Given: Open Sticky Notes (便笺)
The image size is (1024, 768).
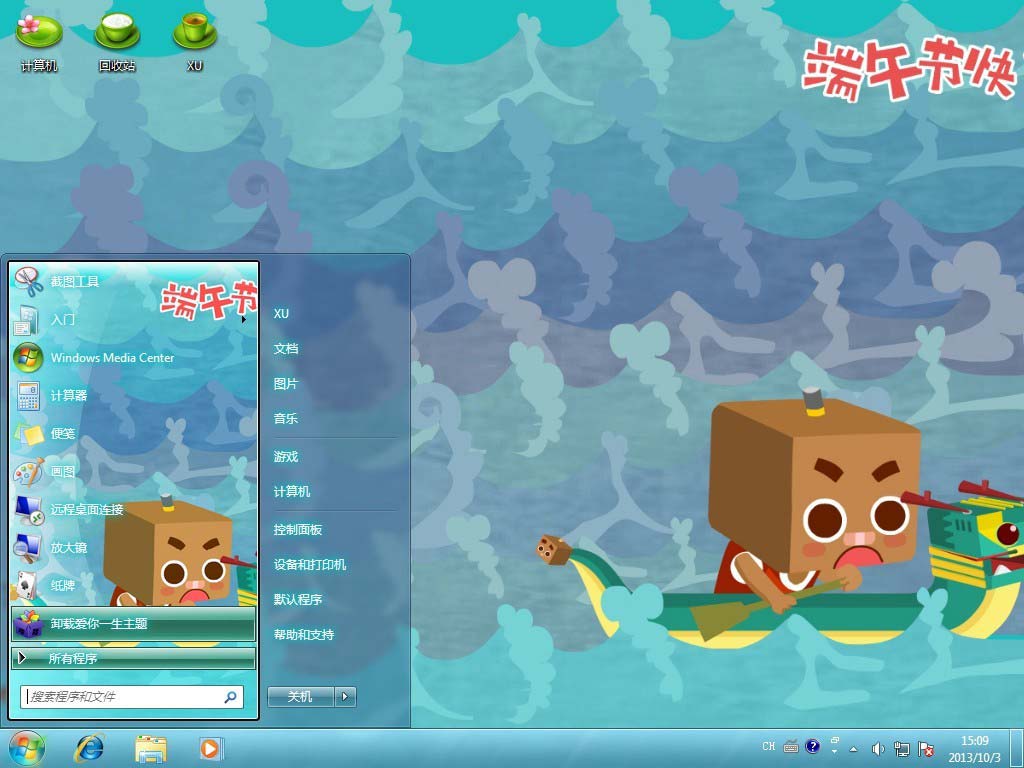Looking at the screenshot, I should (62, 434).
